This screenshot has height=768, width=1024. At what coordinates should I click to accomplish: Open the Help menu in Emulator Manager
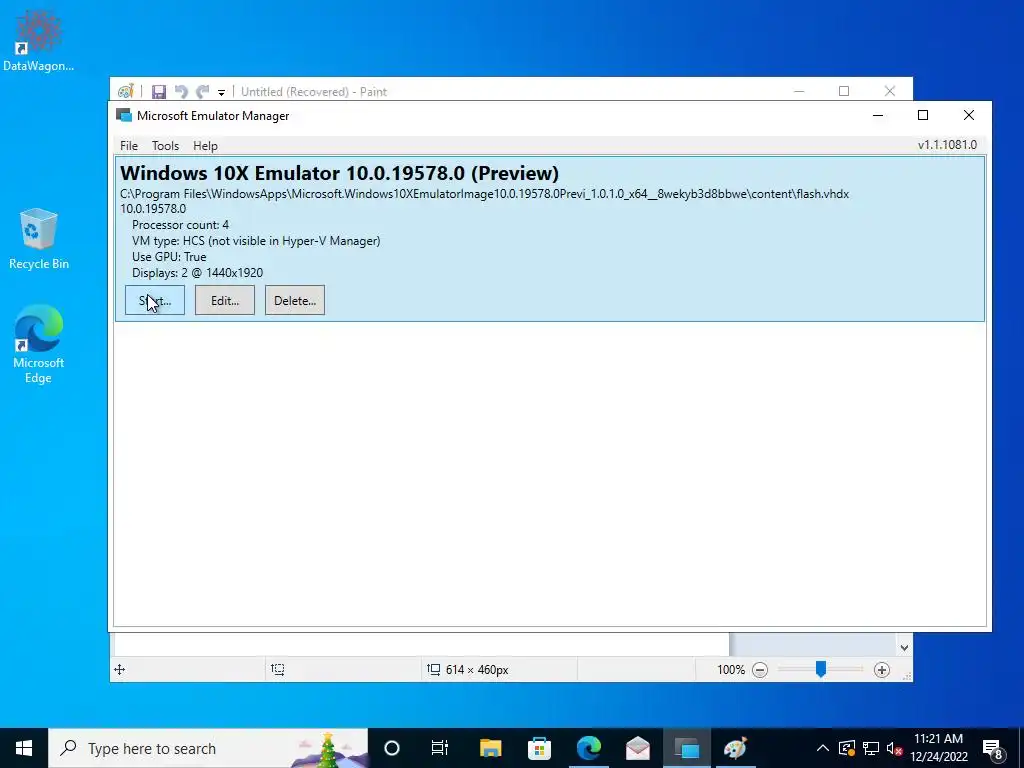pyautogui.click(x=205, y=146)
